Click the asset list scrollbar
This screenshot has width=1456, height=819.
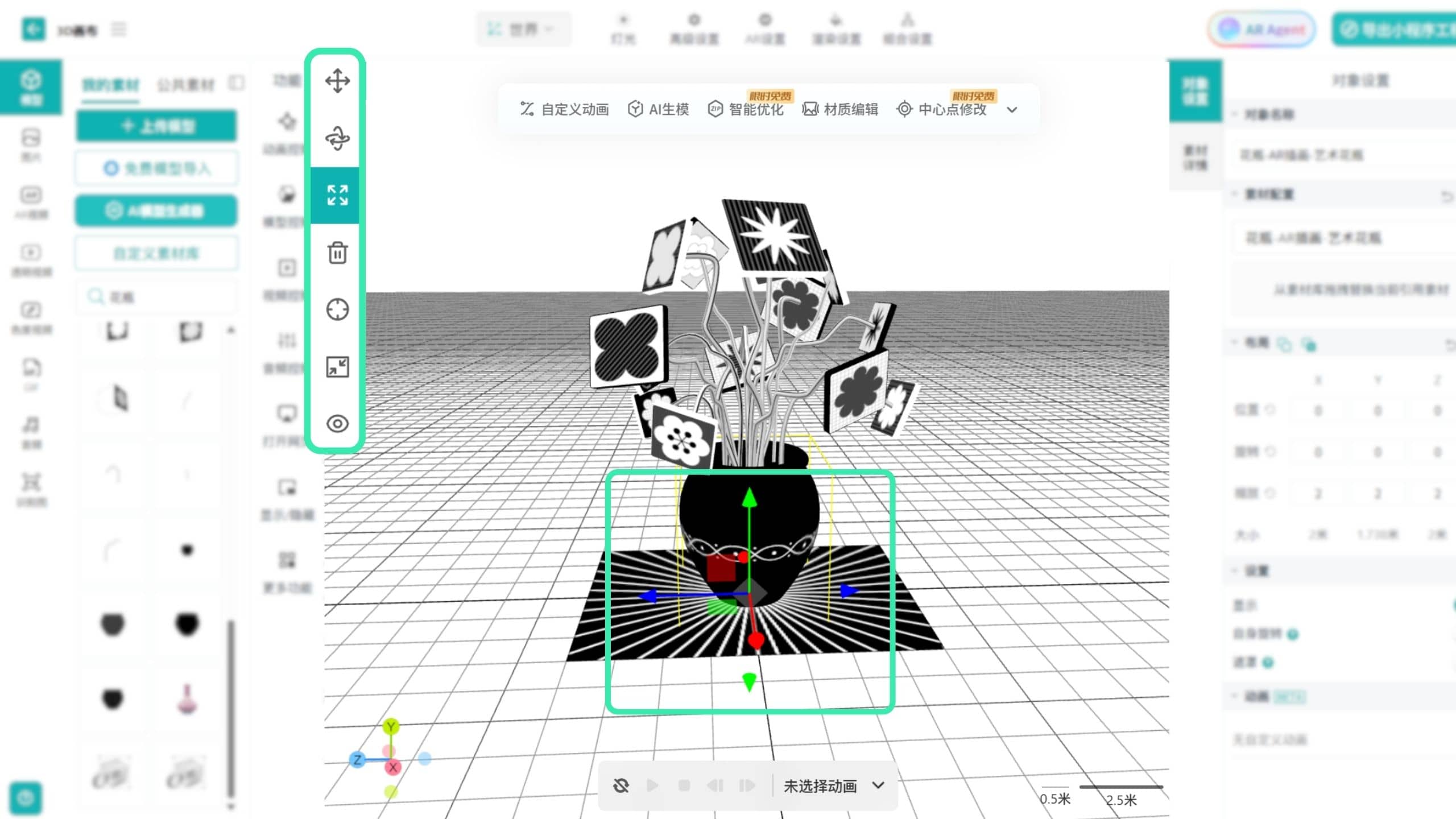(x=231, y=710)
